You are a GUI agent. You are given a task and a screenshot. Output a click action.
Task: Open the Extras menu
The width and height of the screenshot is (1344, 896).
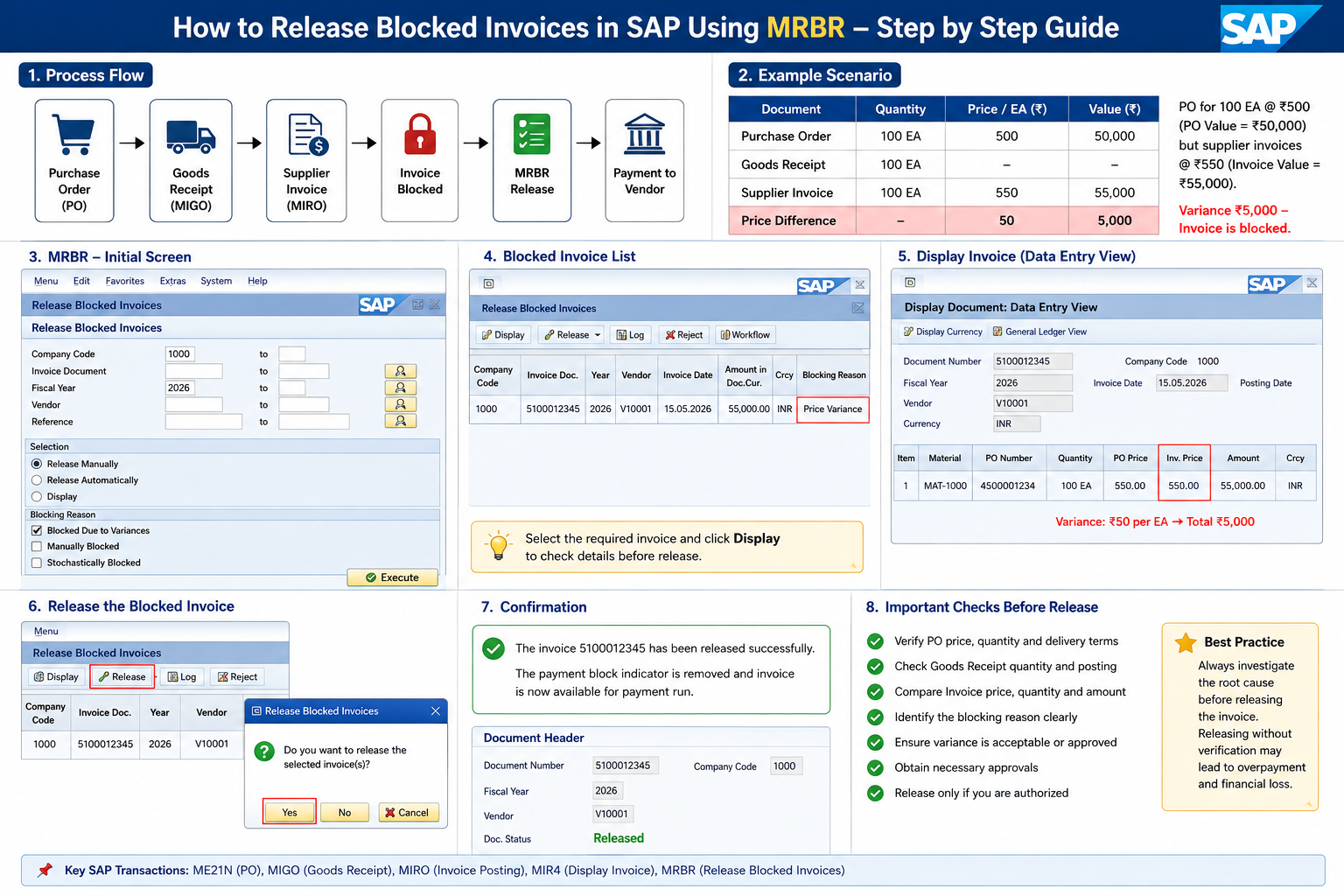[172, 281]
